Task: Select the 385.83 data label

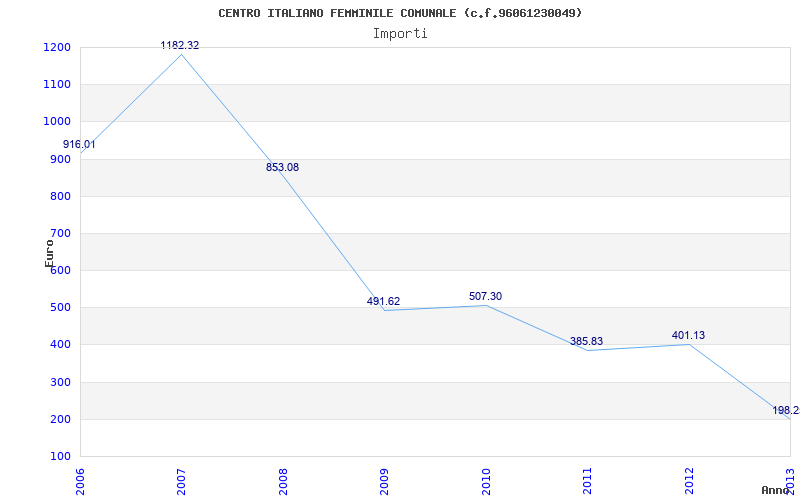Action: coord(586,342)
